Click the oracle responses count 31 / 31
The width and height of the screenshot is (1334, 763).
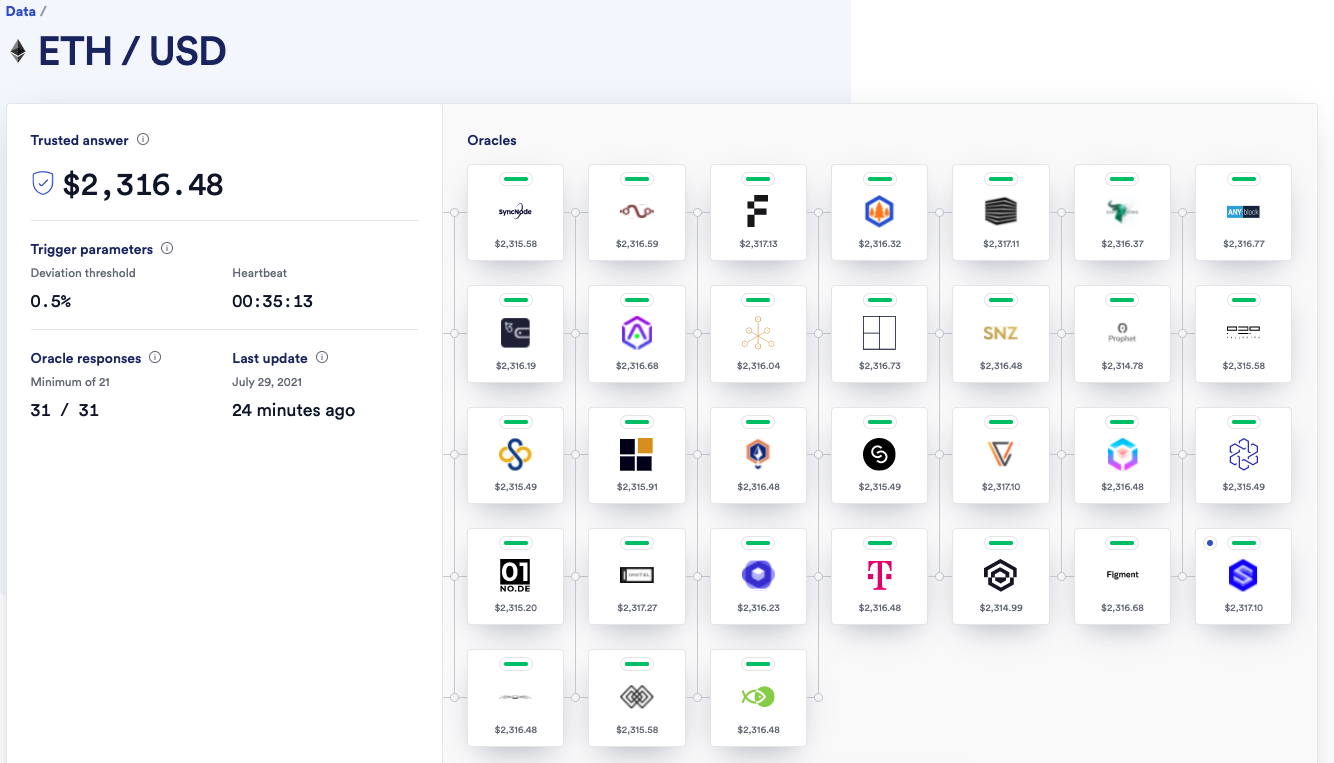(x=65, y=410)
